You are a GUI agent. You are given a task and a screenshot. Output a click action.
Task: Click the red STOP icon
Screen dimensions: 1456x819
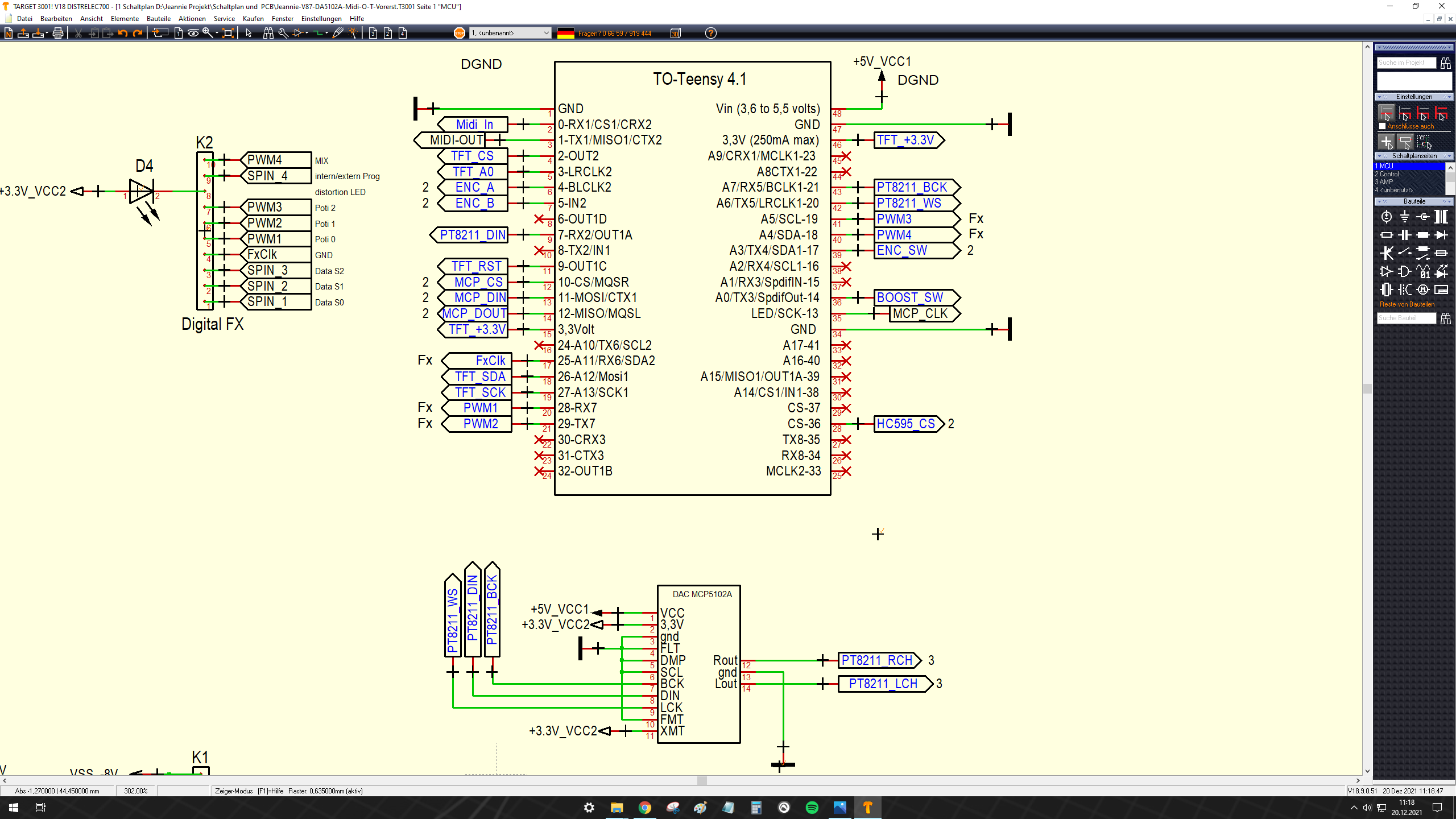click(x=460, y=33)
